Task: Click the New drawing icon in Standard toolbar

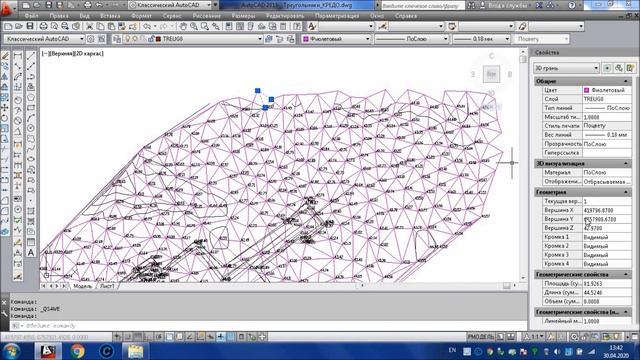Action: (8, 26)
